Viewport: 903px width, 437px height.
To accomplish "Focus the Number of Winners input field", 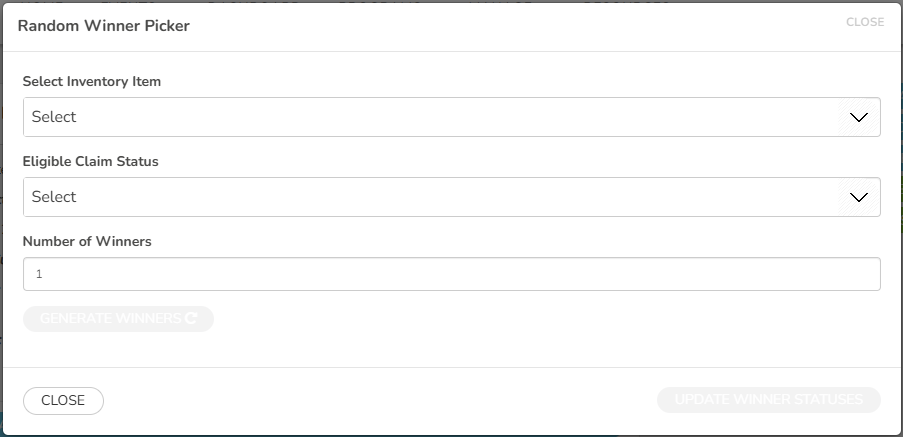I will point(452,274).
